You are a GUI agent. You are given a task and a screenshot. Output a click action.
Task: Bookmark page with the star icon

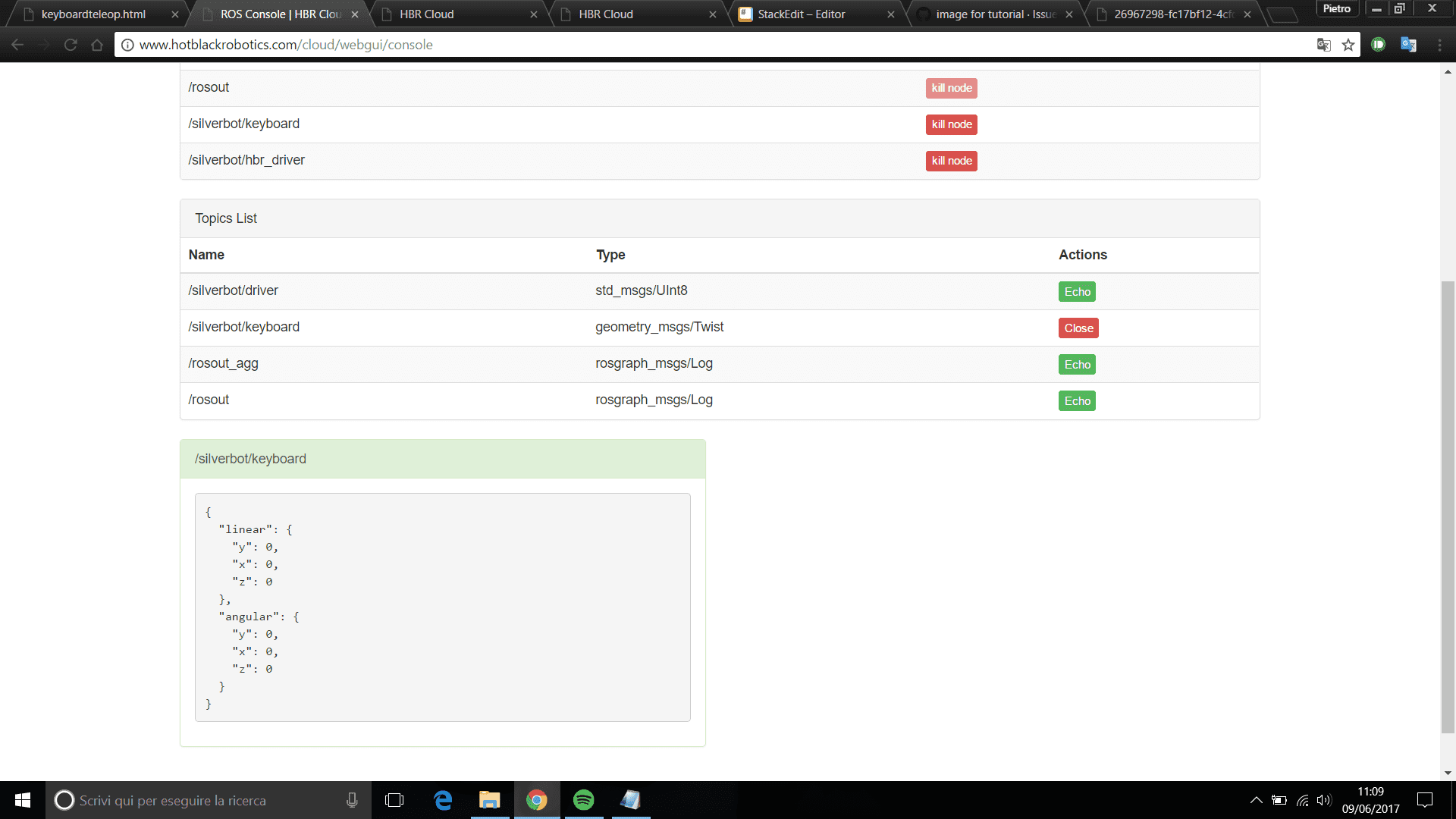click(x=1348, y=45)
